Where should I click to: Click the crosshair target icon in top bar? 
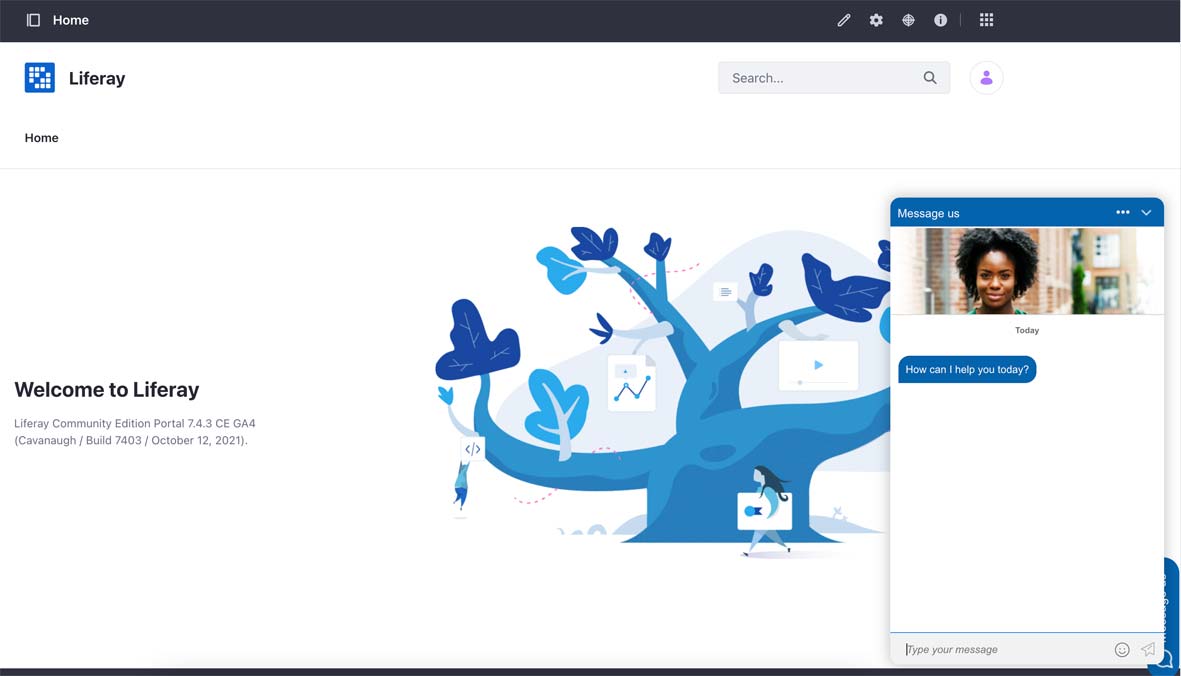click(x=908, y=20)
